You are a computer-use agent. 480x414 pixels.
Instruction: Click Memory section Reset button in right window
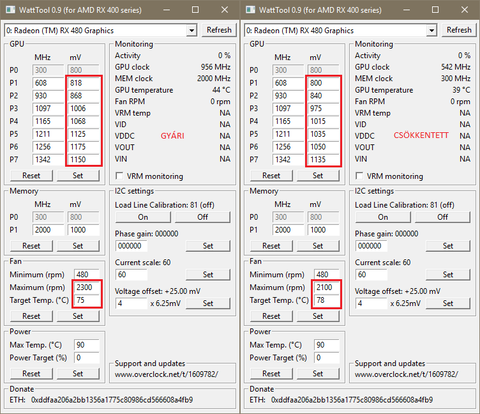point(271,246)
